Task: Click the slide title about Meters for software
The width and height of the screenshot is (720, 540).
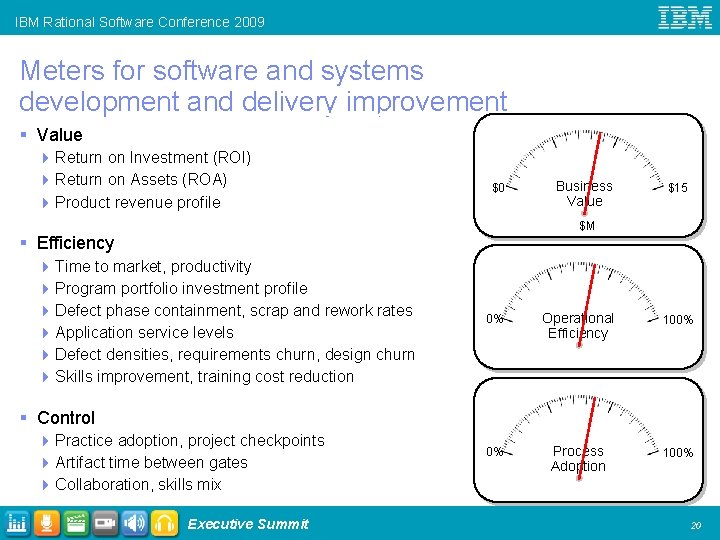Action: [x=263, y=86]
